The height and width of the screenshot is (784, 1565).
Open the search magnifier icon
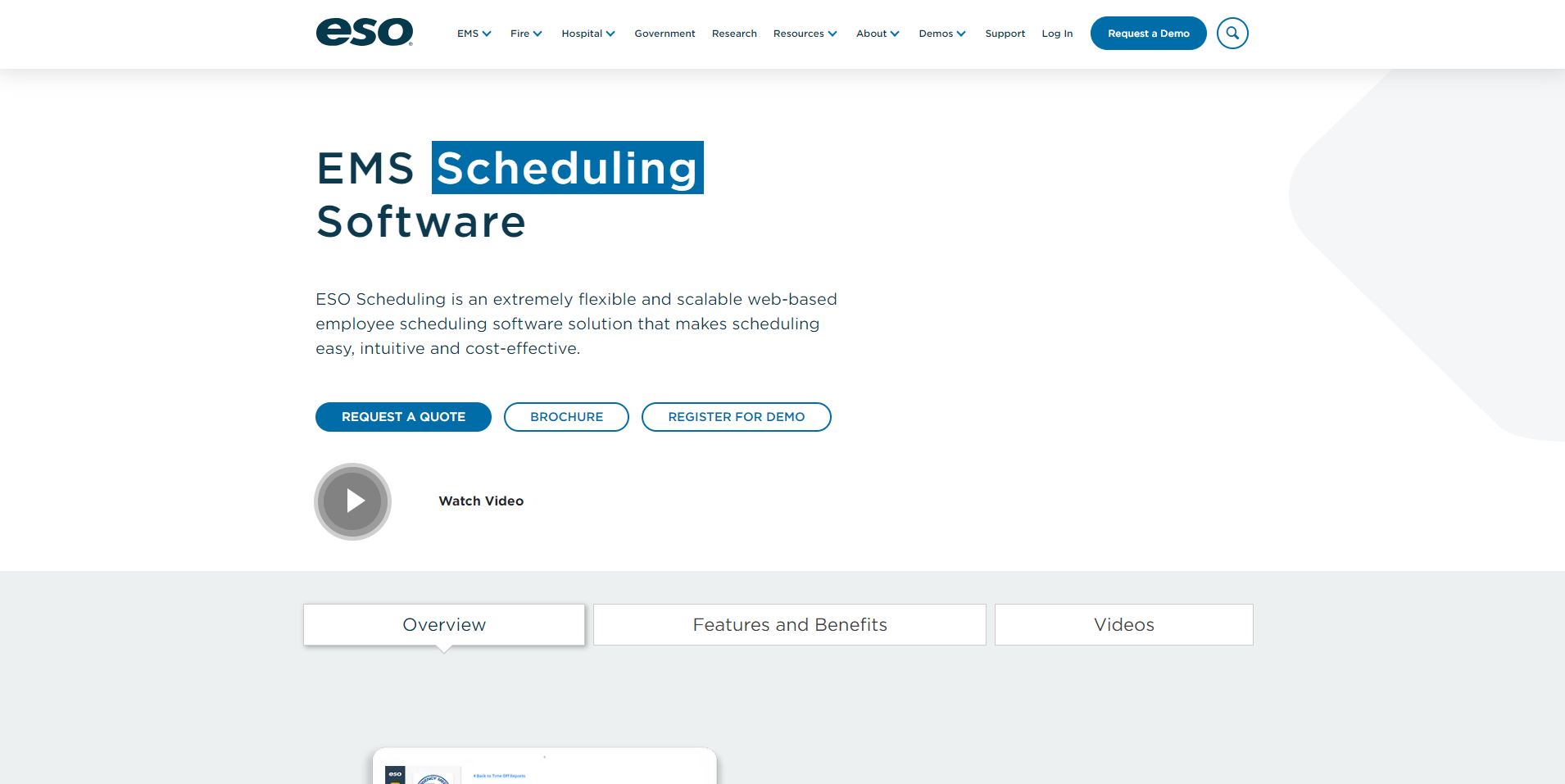click(1232, 34)
